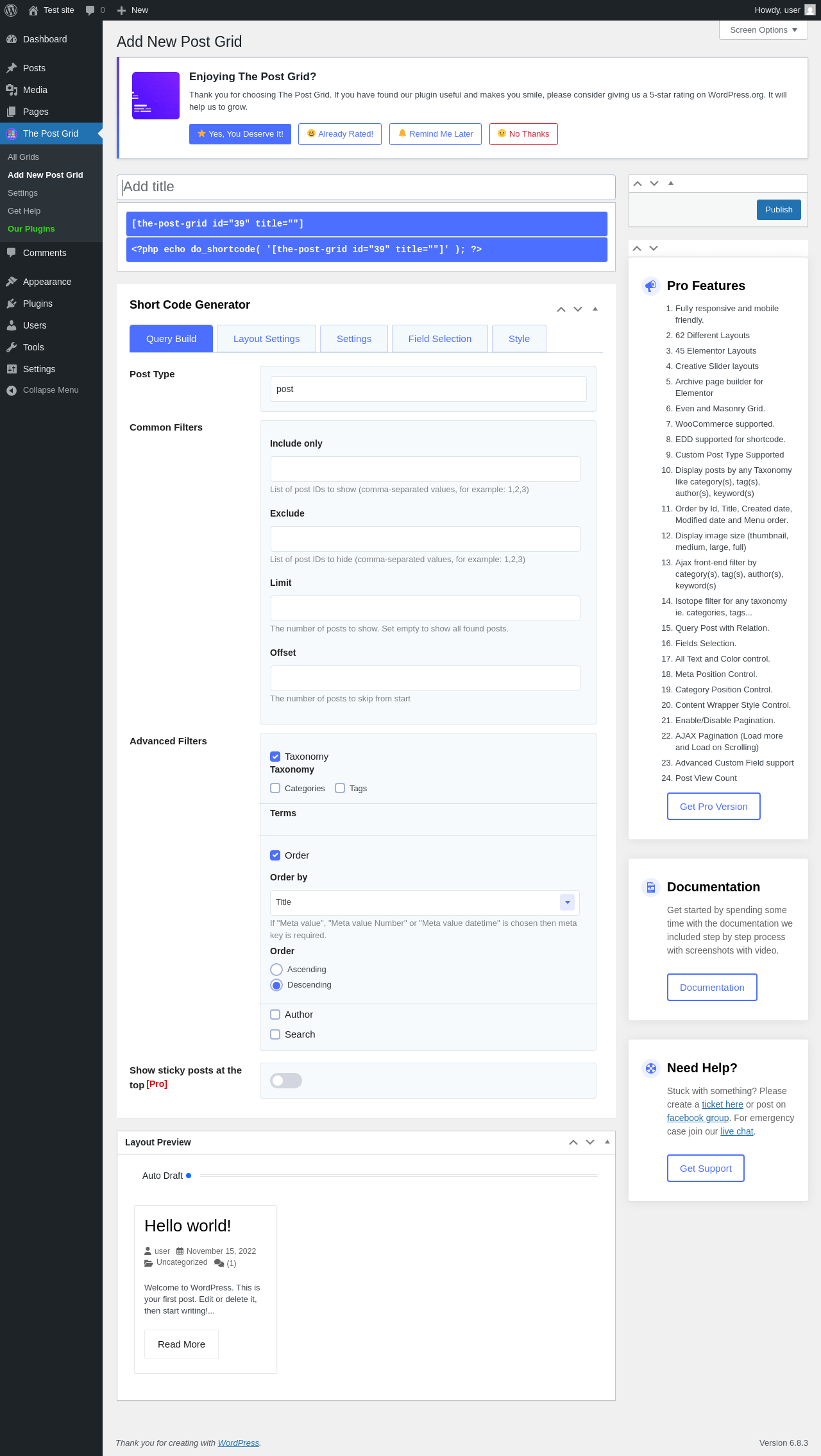This screenshot has height=1456, width=821.
Task: Click the Add title input field
Action: point(366,187)
